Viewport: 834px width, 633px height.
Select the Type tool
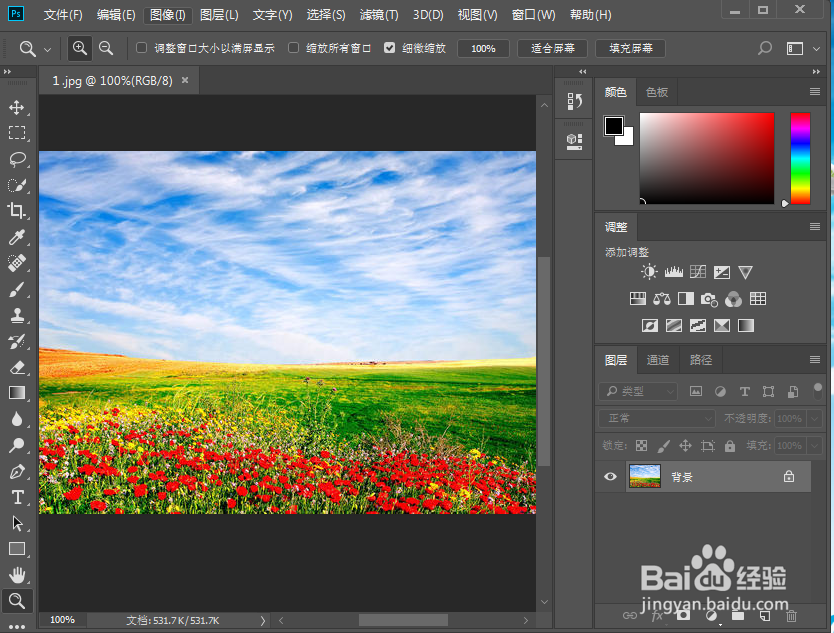pos(16,497)
